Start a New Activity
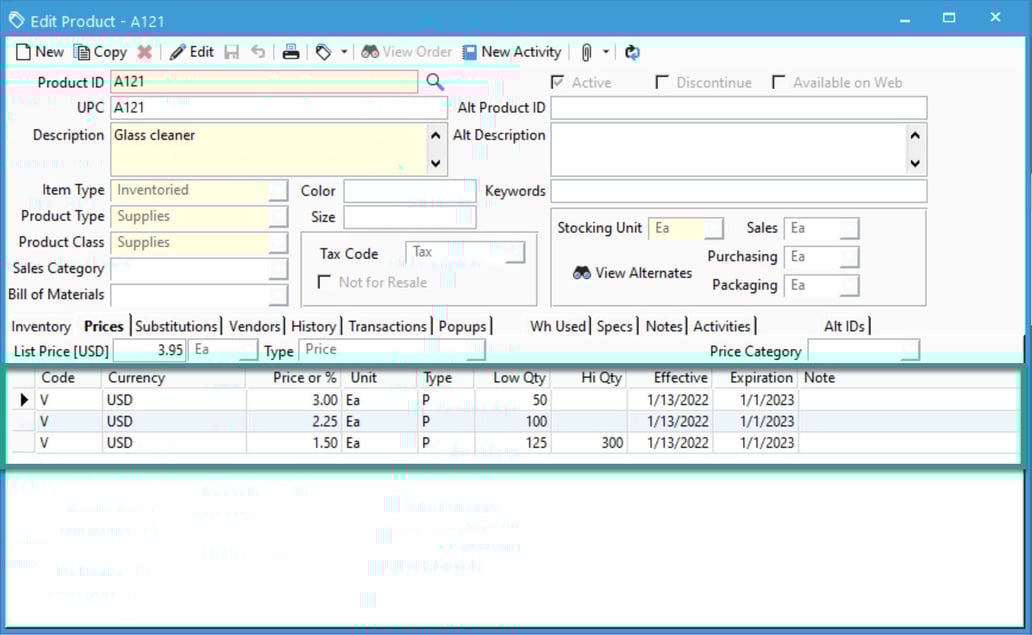 tap(511, 51)
